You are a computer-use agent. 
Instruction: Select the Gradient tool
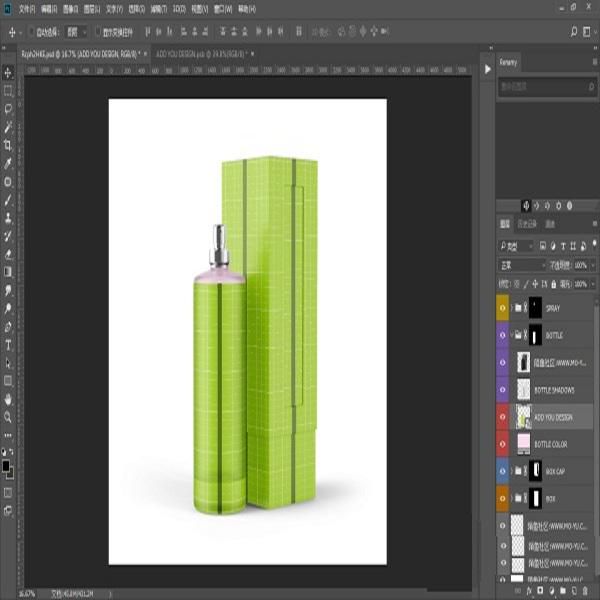coord(8,272)
